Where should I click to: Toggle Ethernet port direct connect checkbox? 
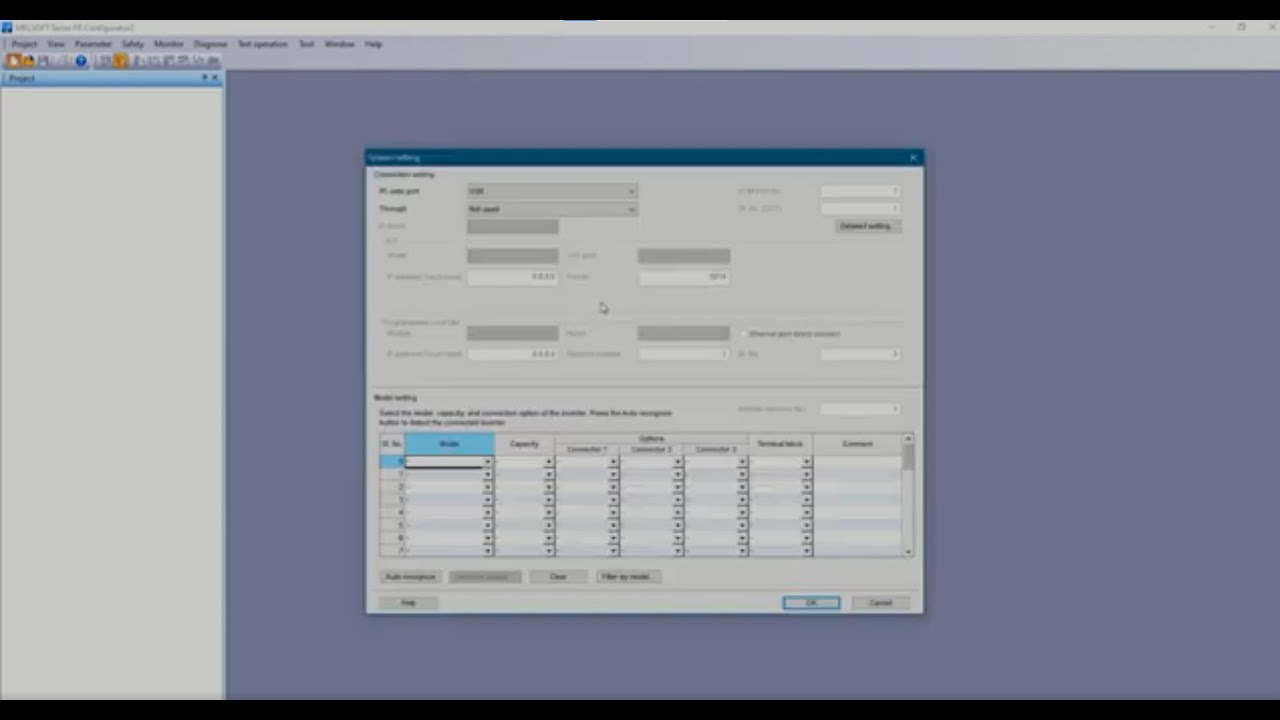[744, 333]
